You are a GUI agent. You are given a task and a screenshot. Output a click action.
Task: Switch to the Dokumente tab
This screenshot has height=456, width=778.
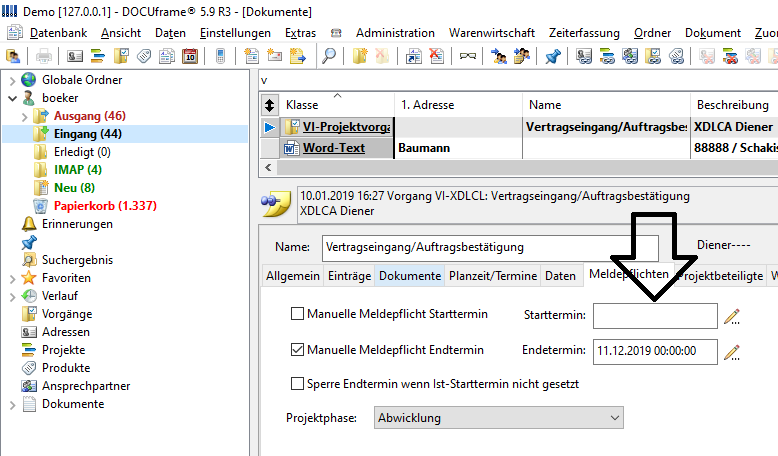click(410, 276)
